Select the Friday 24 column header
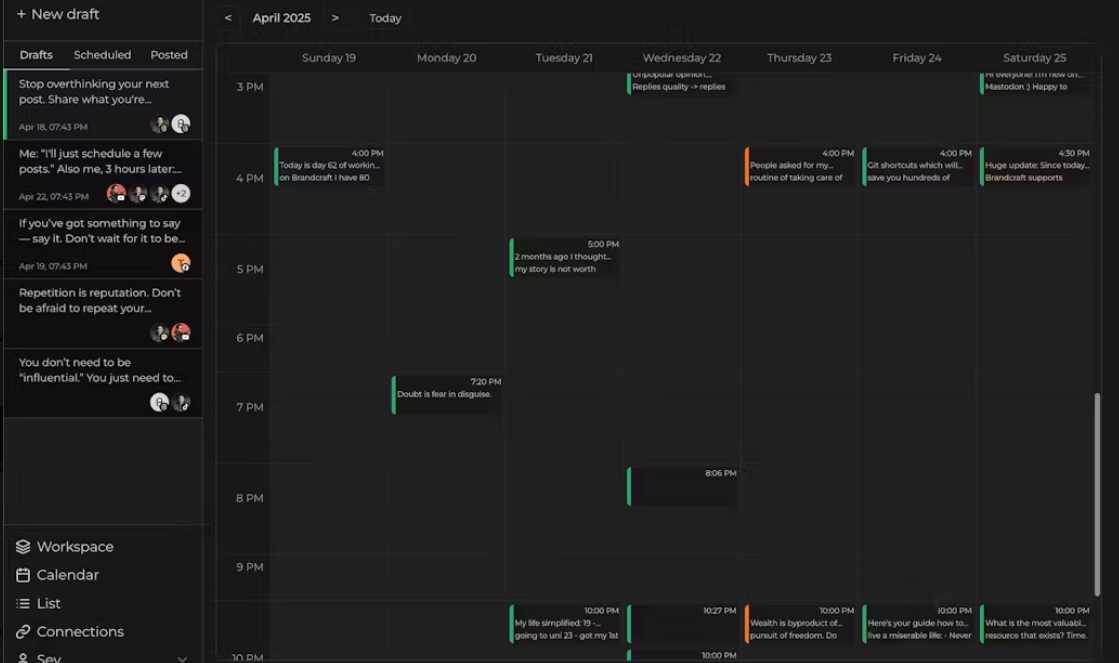 (x=917, y=58)
